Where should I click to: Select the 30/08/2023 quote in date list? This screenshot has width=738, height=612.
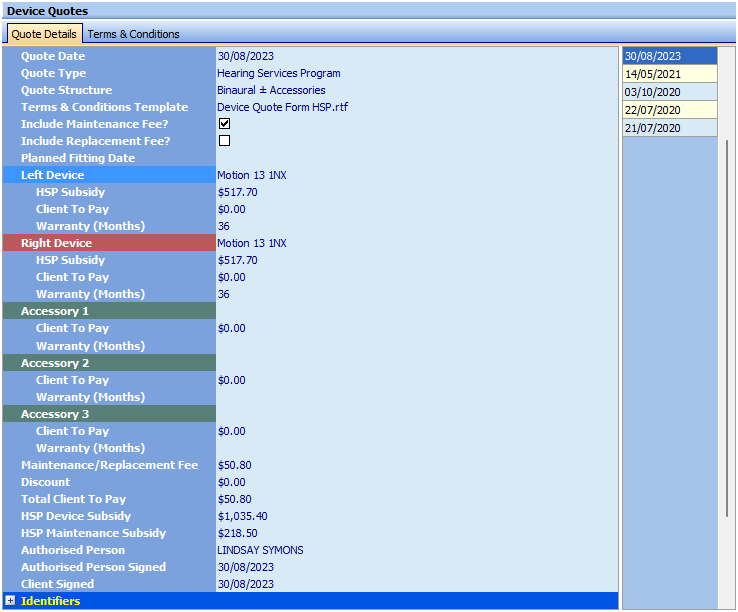pyautogui.click(x=669, y=56)
